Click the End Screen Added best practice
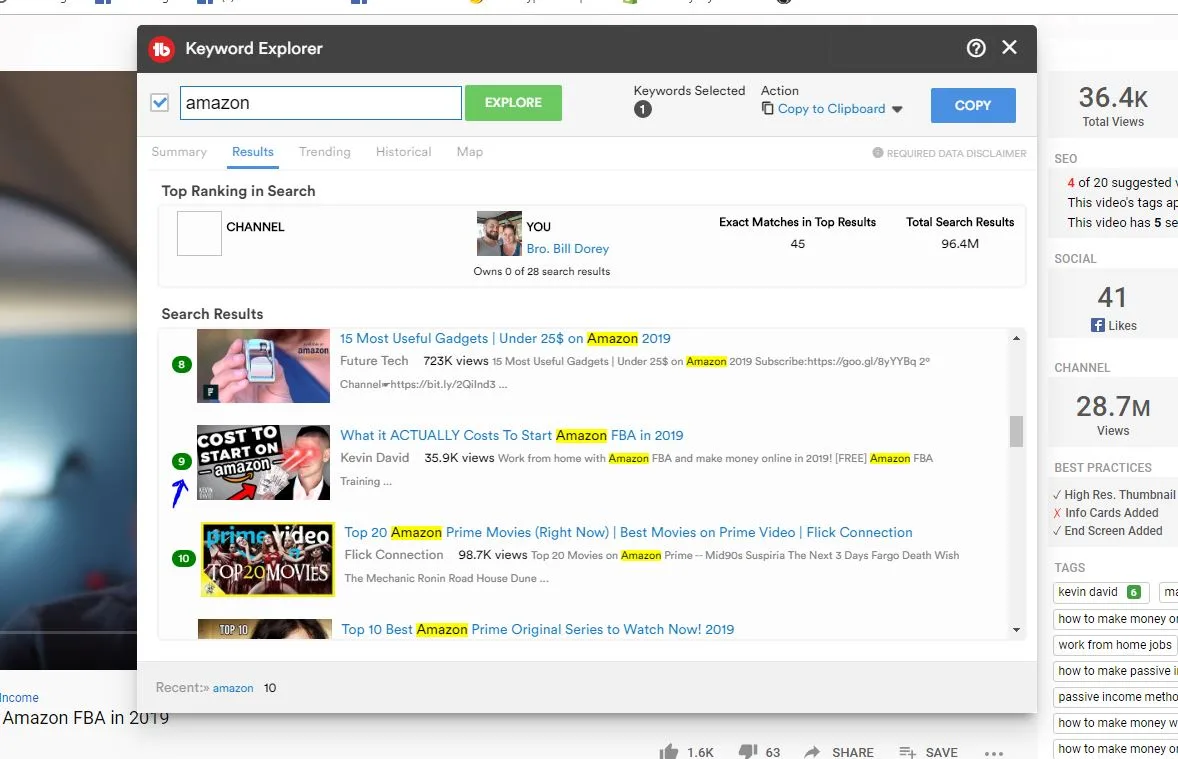This screenshot has height=759, width=1178. click(1107, 531)
